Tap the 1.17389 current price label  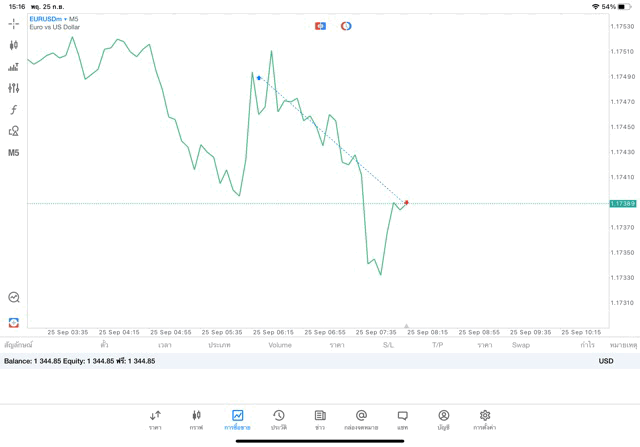pos(623,203)
